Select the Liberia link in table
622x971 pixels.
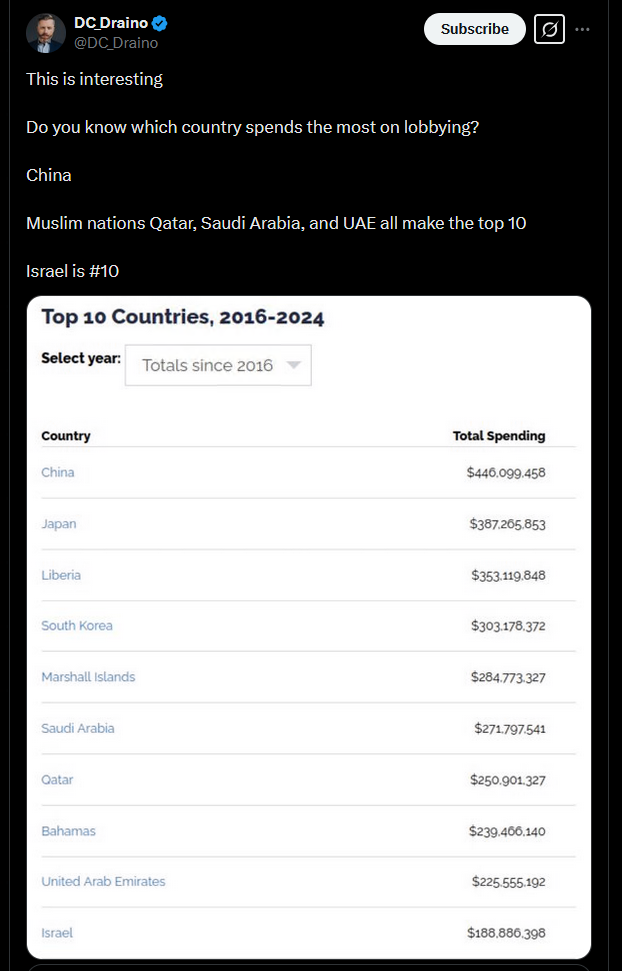click(61, 575)
